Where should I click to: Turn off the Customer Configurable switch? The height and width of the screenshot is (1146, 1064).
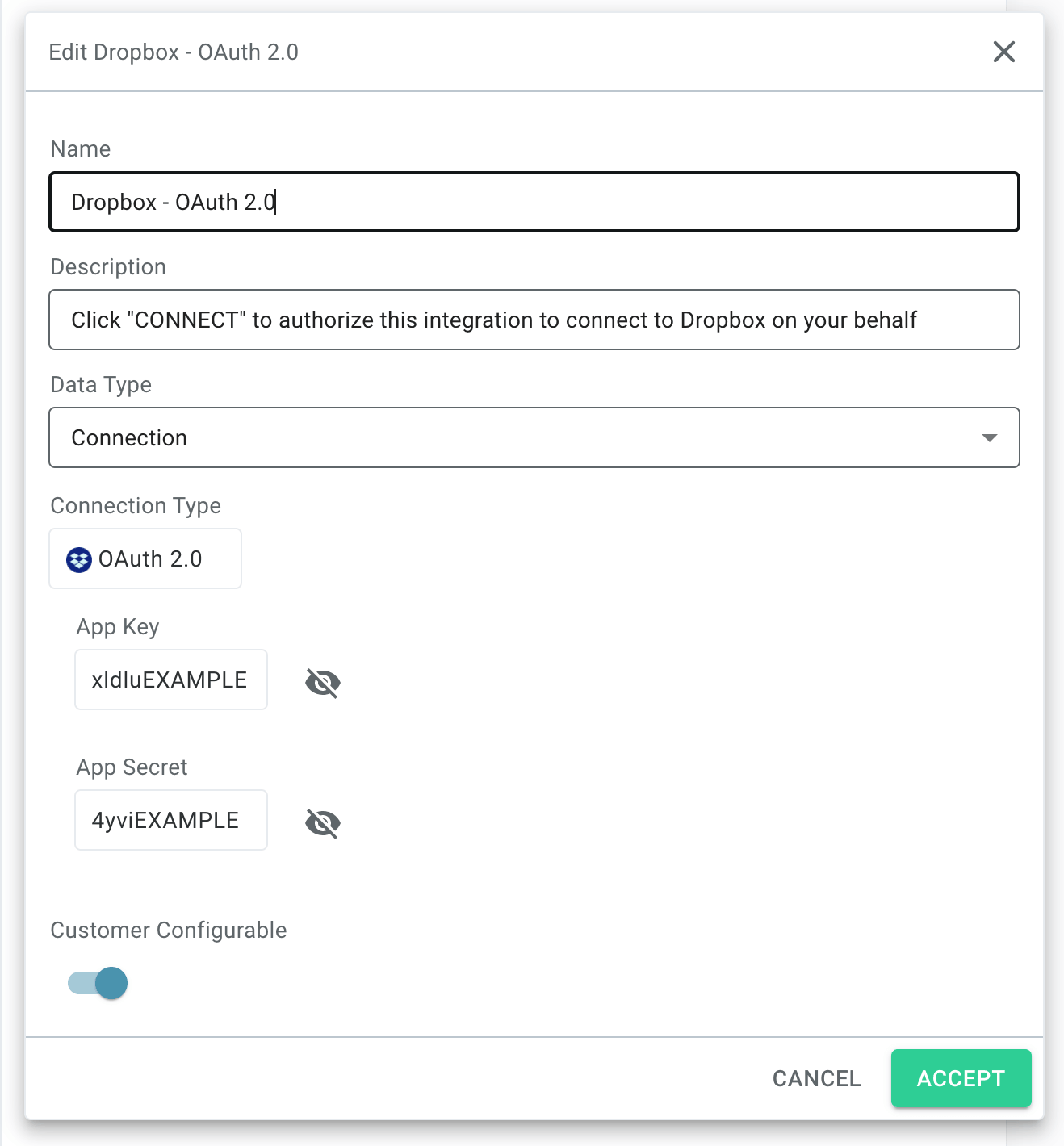(x=98, y=983)
